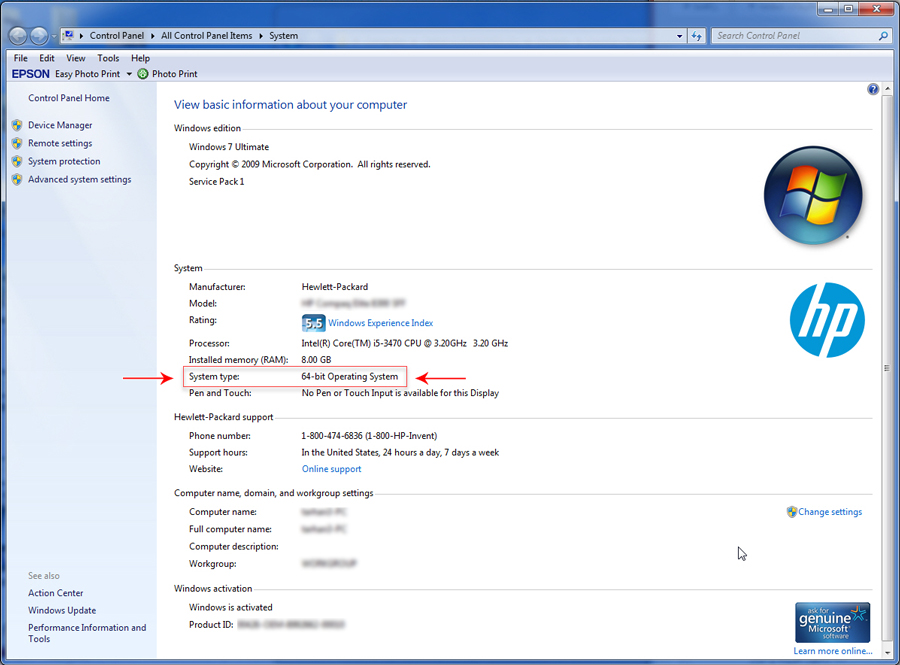The height and width of the screenshot is (665, 900).
Task: Open the File menu
Action: click(x=21, y=58)
